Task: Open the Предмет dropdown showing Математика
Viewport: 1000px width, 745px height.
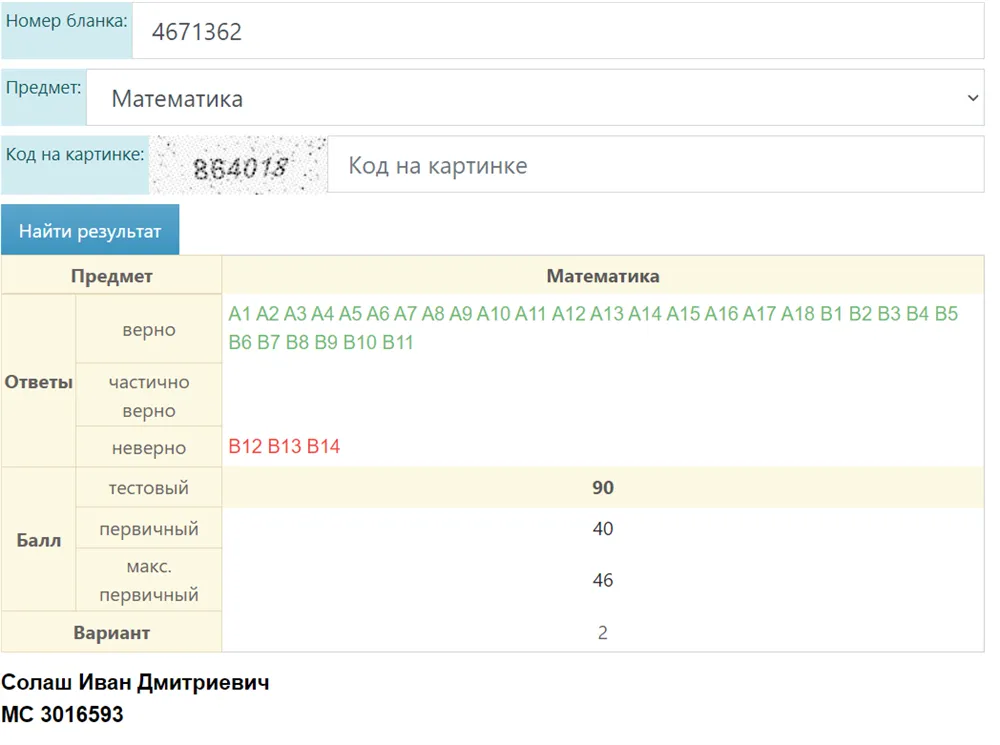Action: 535,98
